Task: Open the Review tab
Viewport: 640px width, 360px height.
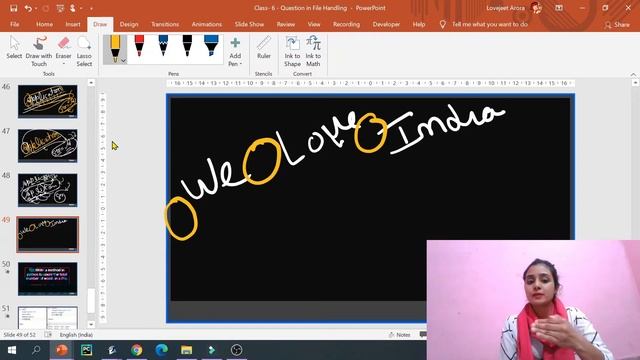Action: [286, 24]
